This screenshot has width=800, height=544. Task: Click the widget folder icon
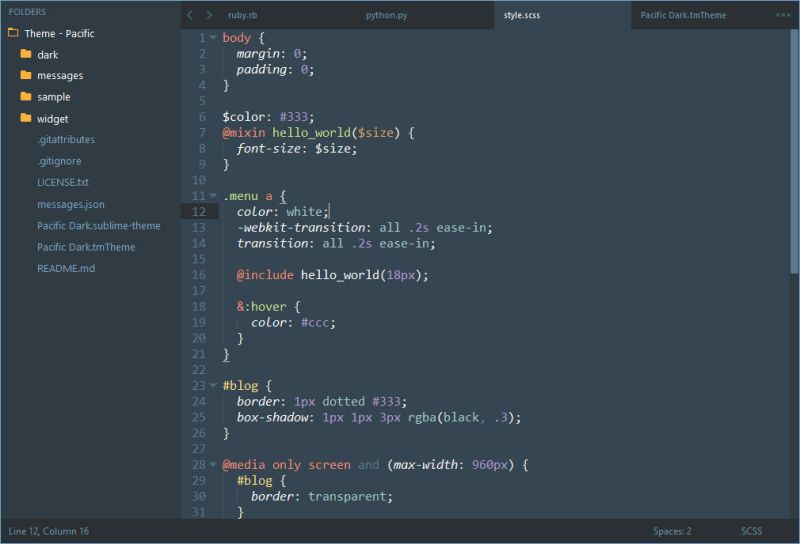pyautogui.click(x=26, y=118)
